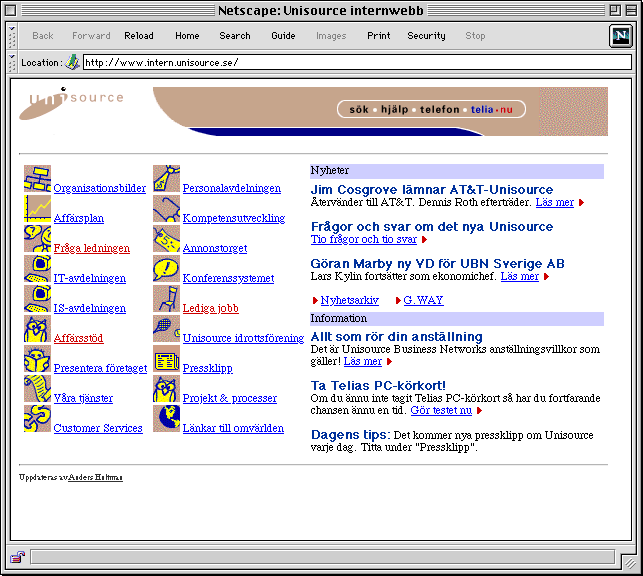The height and width of the screenshot is (576, 643).
Task: Click the Location bookmark icon
Action: (x=72, y=62)
